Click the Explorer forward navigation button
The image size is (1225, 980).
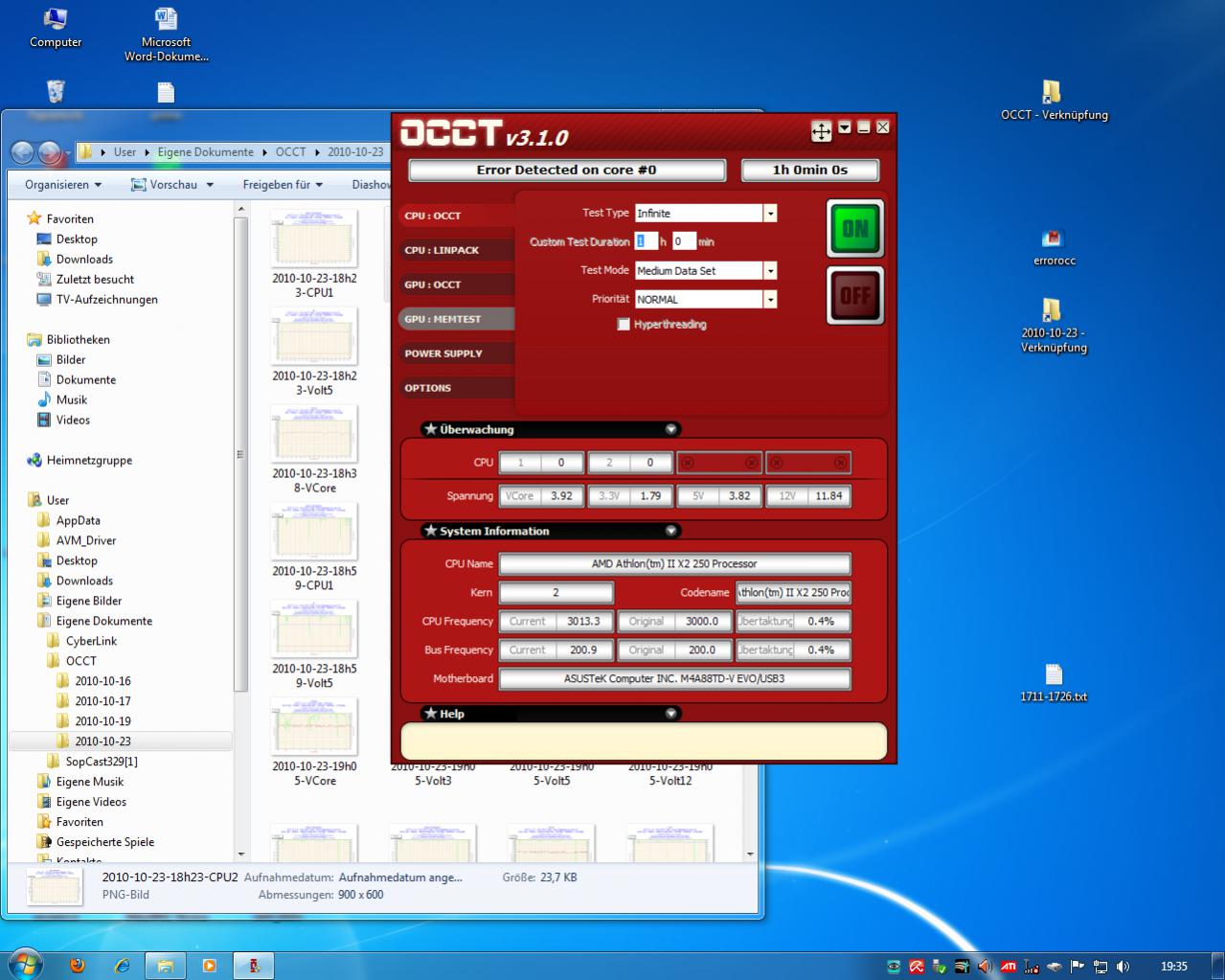point(50,152)
